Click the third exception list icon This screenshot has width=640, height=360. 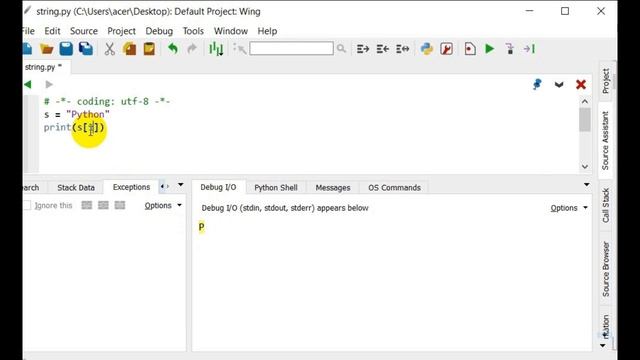click(120, 205)
